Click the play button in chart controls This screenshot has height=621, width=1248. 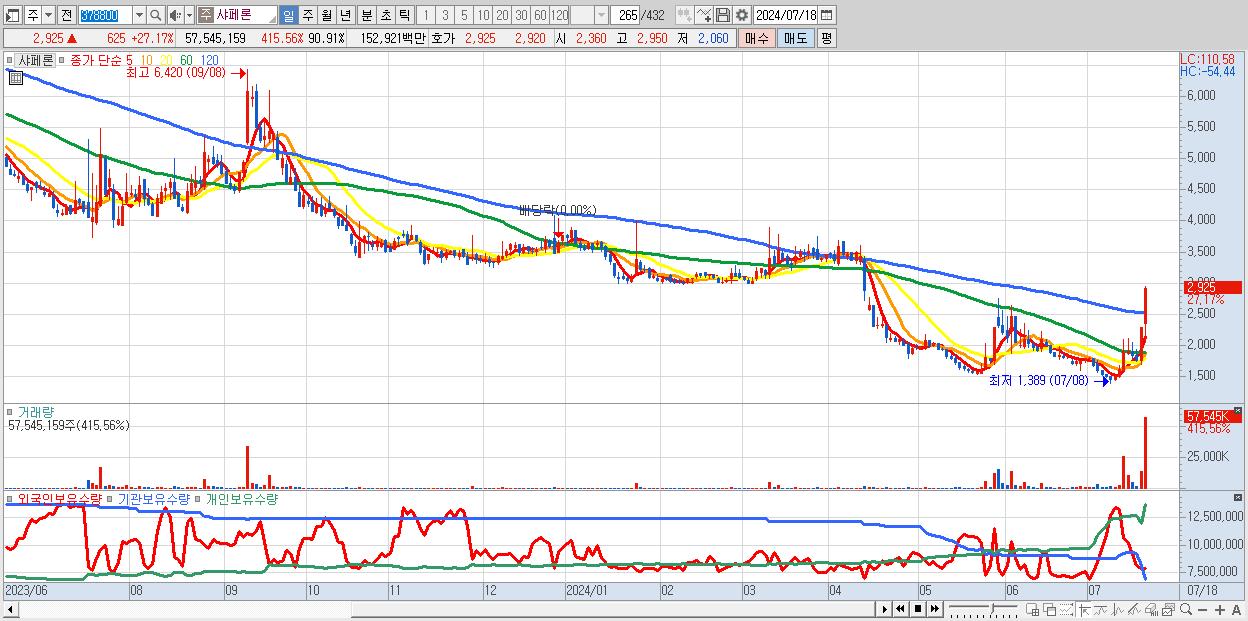(x=885, y=609)
